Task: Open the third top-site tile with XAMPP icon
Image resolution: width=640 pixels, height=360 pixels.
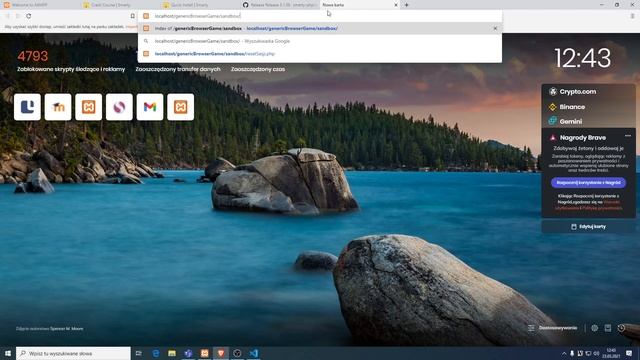Action: [x=89, y=107]
